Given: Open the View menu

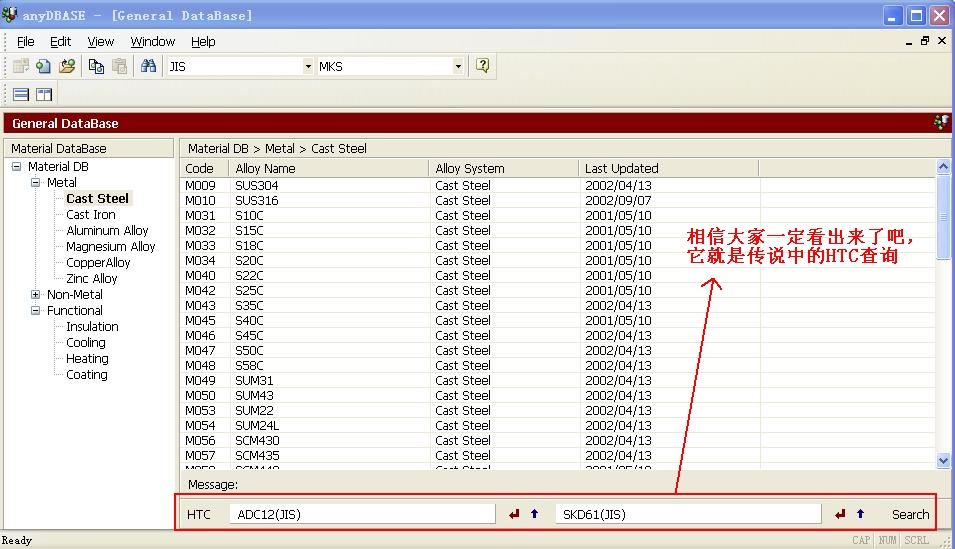Looking at the screenshot, I should (x=100, y=41).
